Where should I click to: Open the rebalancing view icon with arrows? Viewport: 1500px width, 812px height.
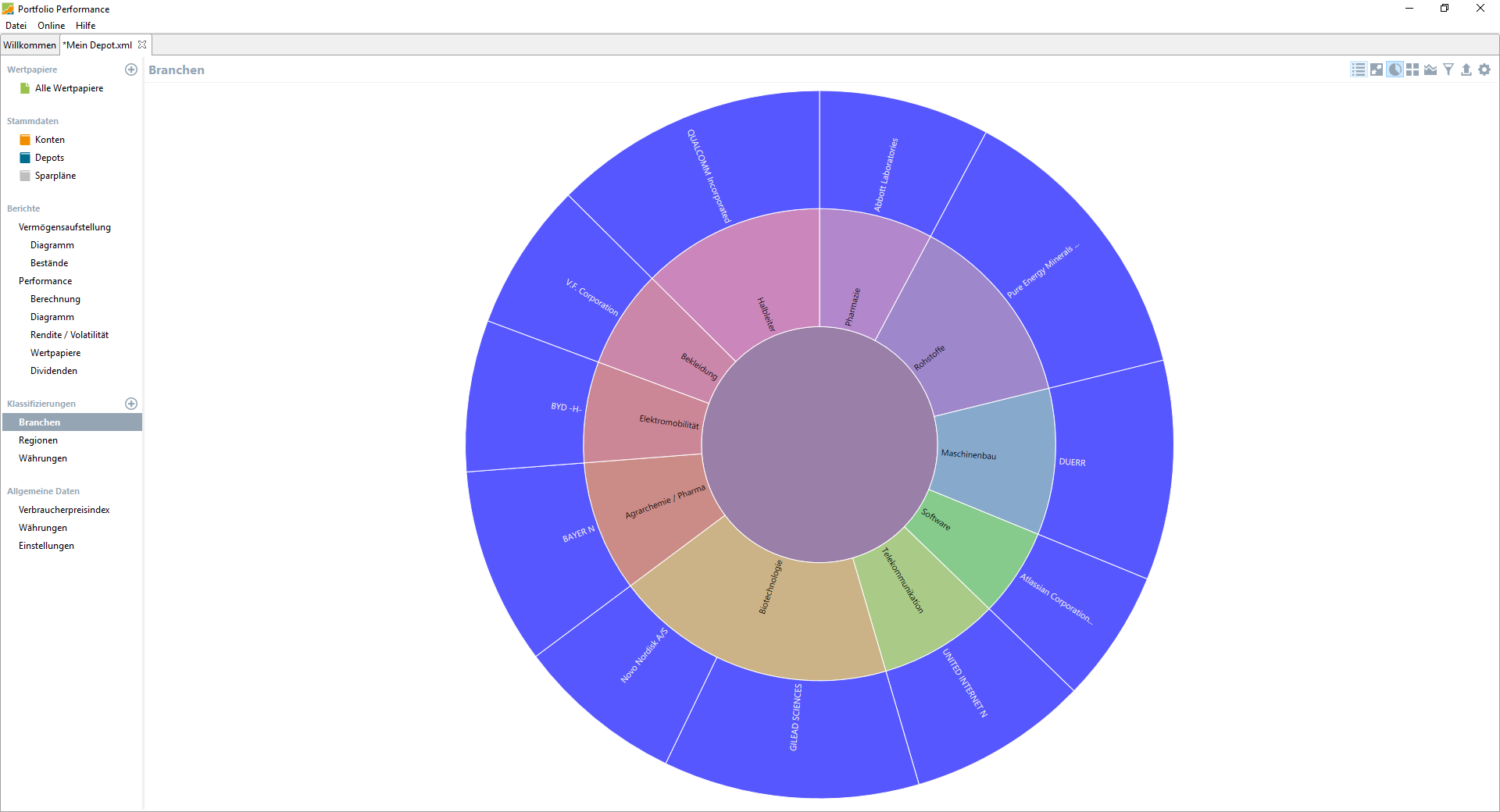point(1377,69)
